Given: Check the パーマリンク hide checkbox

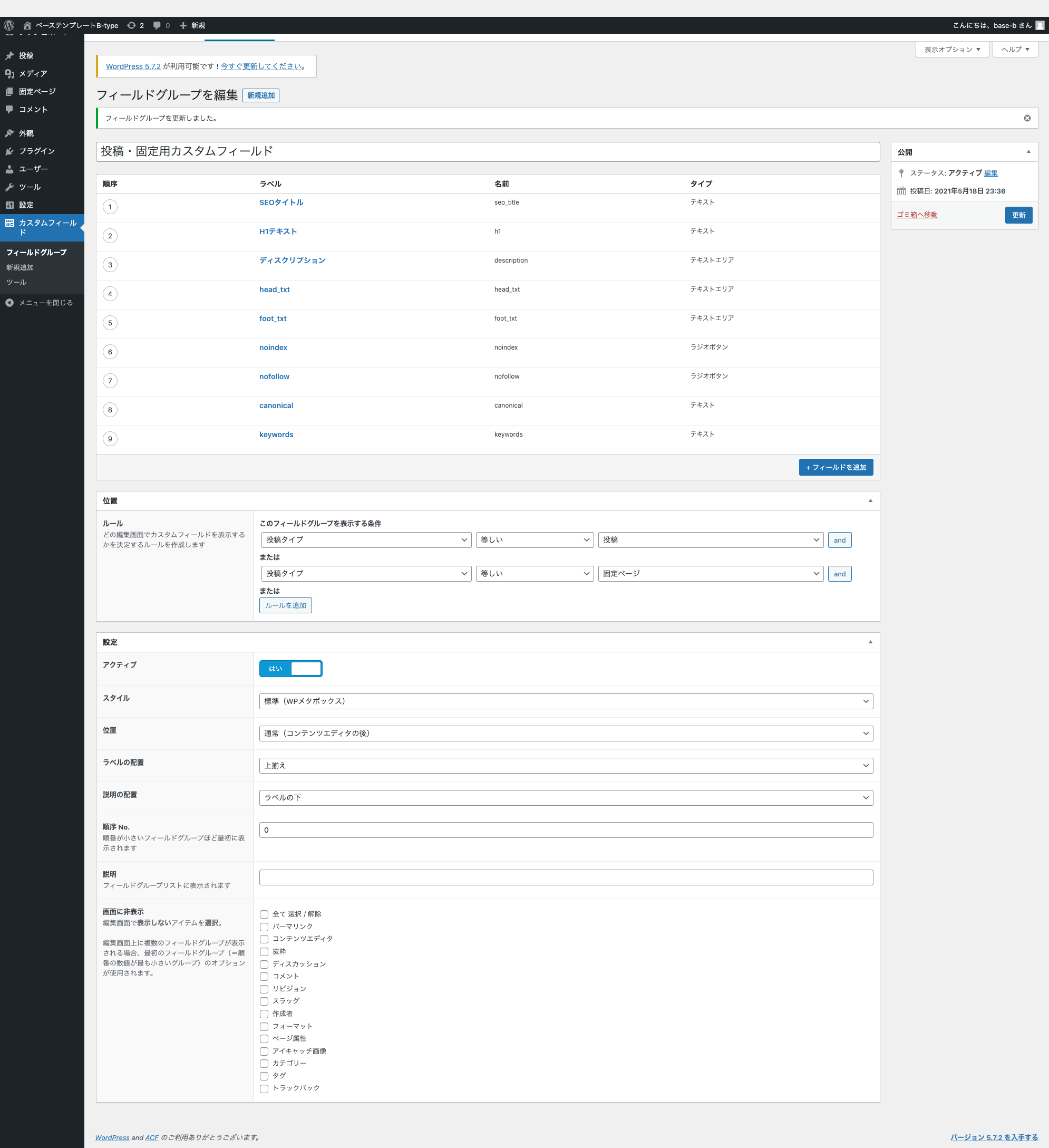Looking at the screenshot, I should (264, 927).
